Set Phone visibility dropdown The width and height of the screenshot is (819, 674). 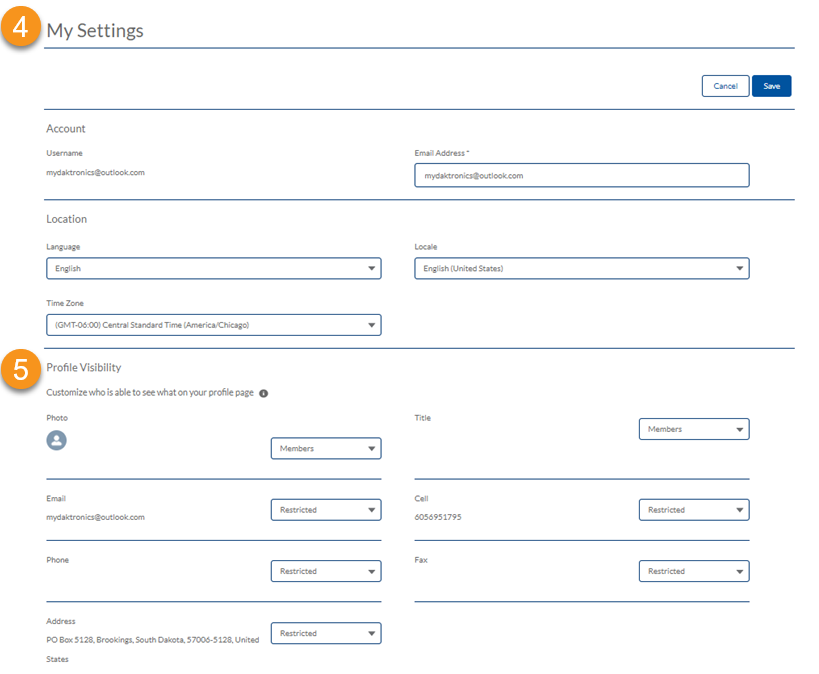coord(325,571)
